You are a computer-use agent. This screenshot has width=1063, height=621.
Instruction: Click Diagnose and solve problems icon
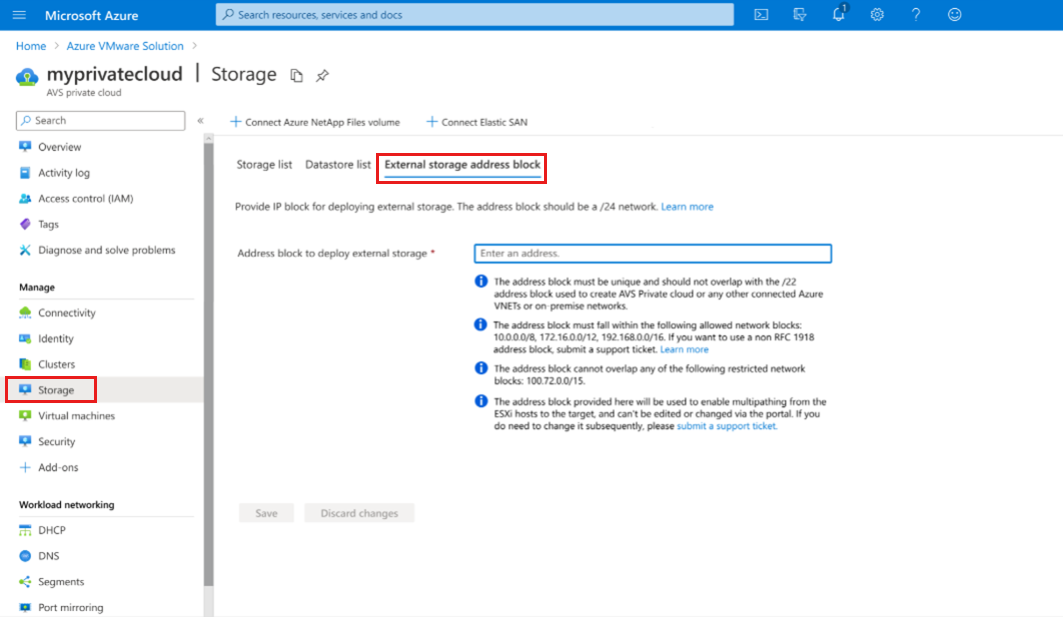25,250
